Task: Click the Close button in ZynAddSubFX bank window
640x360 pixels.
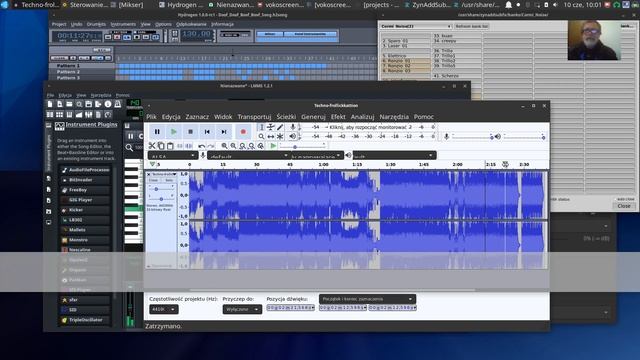Action: coord(624,206)
